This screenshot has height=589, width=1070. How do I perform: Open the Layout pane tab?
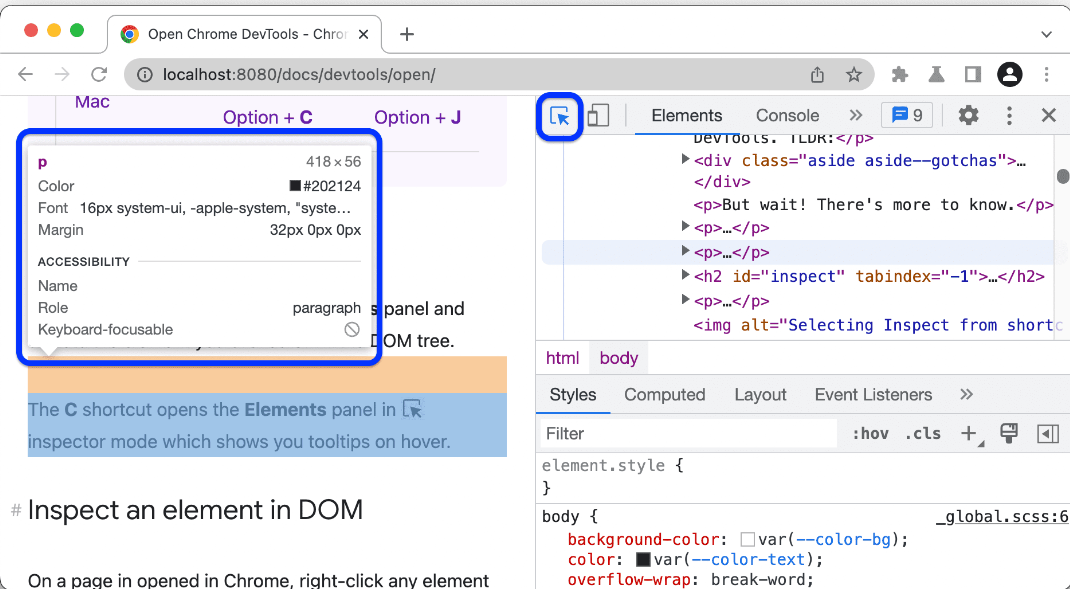pyautogui.click(x=760, y=394)
